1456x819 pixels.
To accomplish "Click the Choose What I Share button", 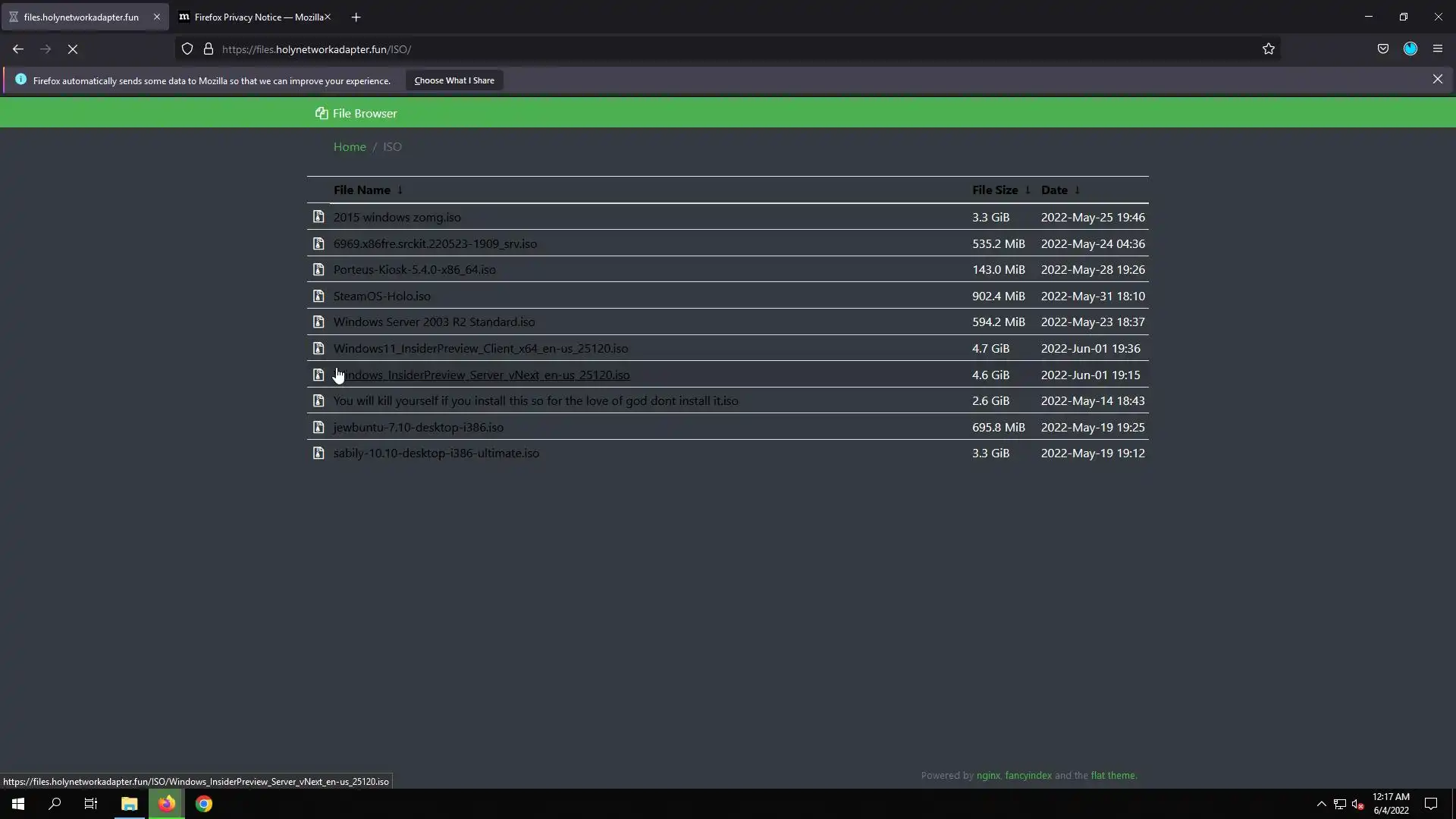I will [x=453, y=80].
